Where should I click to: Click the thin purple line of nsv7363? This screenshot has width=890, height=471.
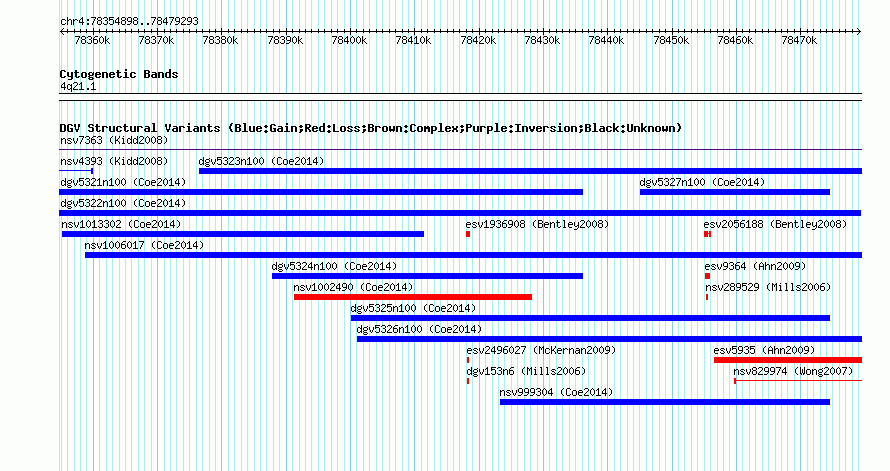pos(460,150)
